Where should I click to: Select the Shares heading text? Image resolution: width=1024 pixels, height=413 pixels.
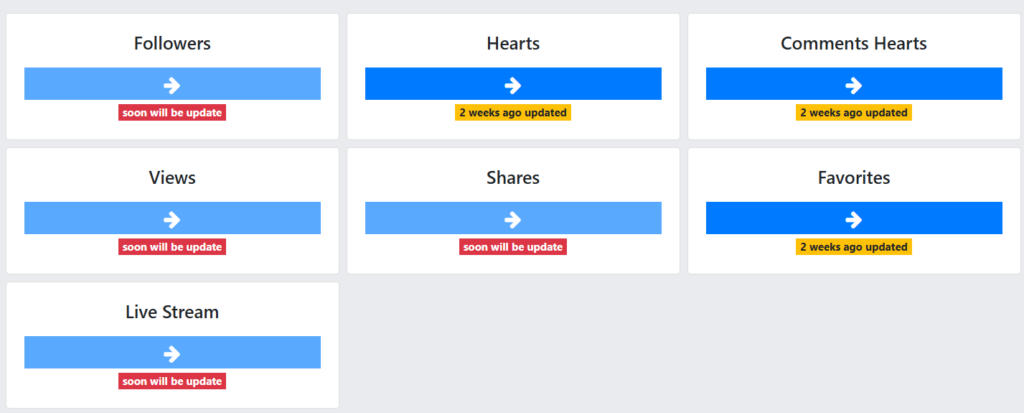point(513,178)
